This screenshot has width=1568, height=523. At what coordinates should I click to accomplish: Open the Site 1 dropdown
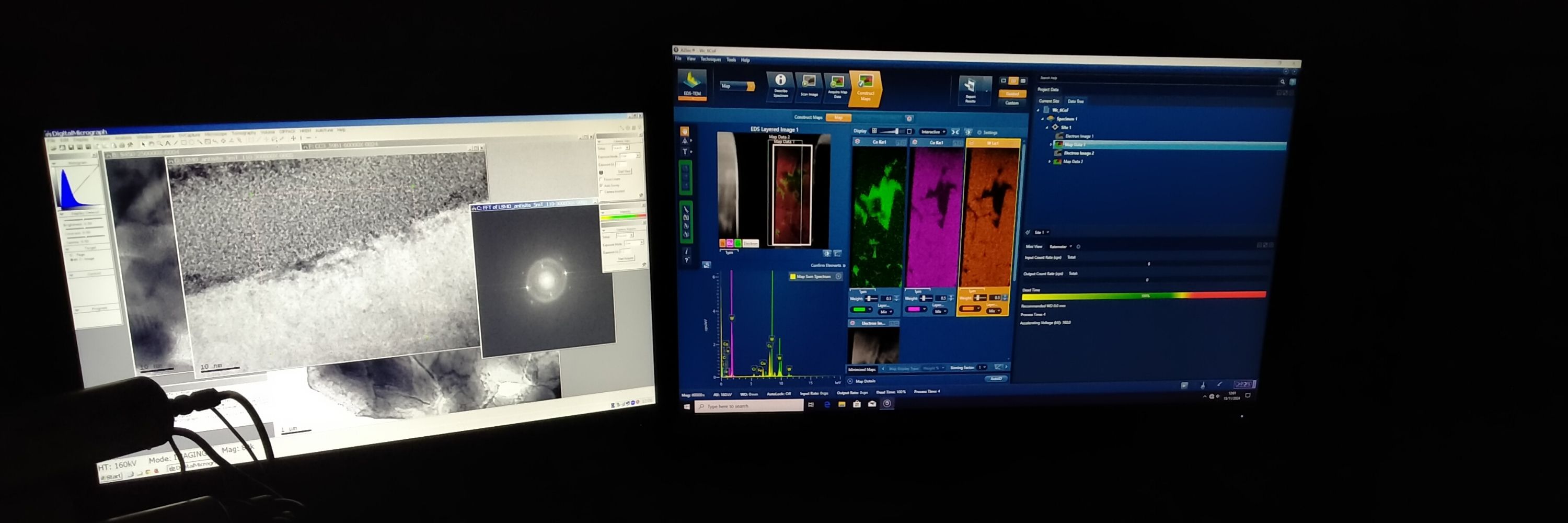tap(1042, 233)
